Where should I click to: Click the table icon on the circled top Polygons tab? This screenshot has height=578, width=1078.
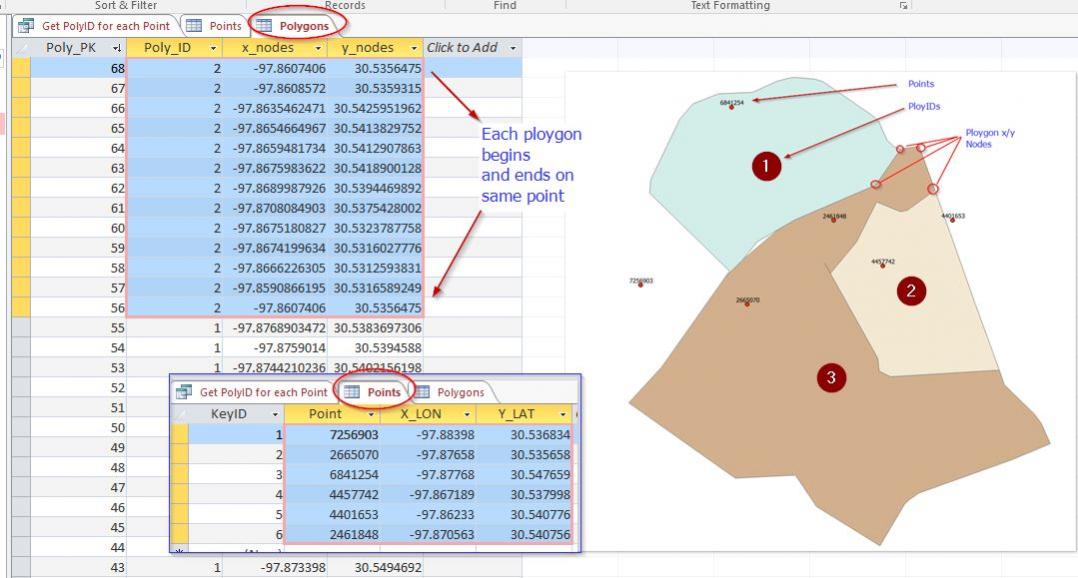tap(265, 26)
